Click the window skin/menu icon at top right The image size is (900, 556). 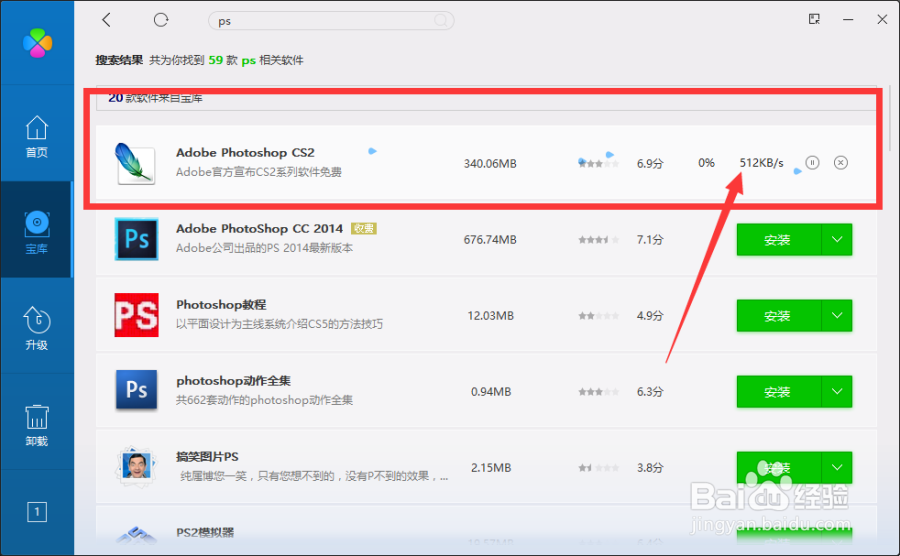pos(814,20)
